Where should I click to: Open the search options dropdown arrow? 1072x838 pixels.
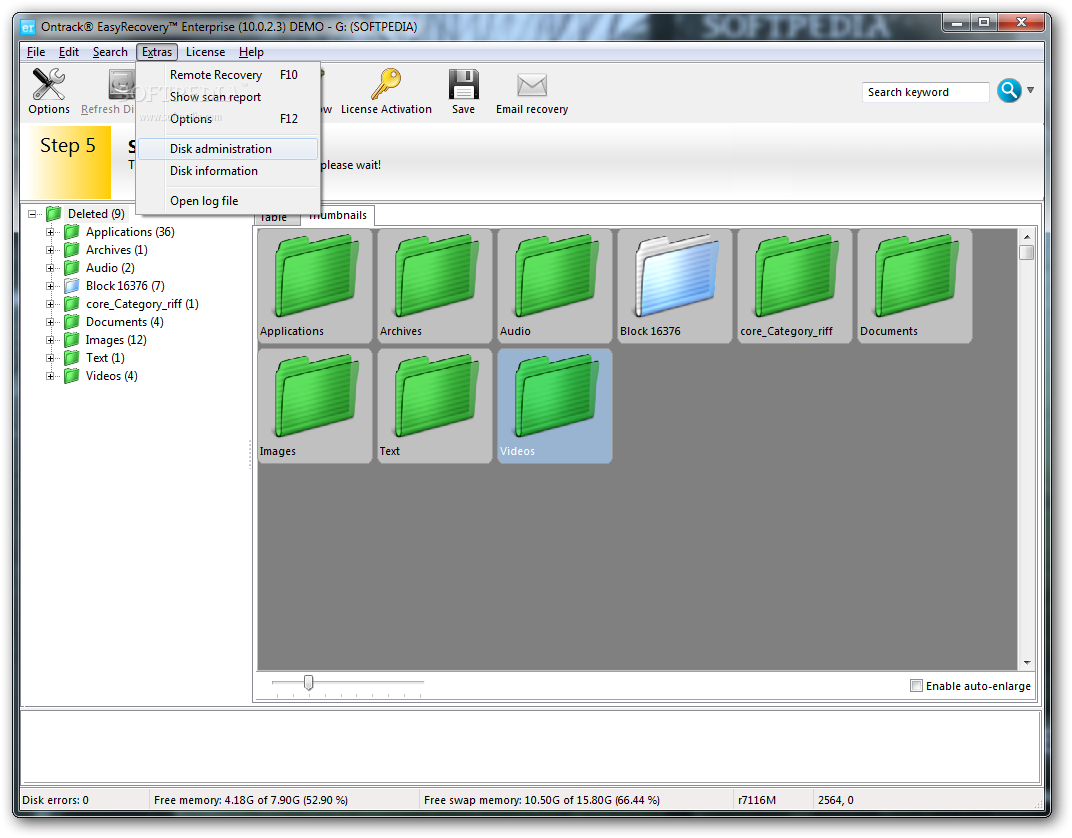(1030, 90)
